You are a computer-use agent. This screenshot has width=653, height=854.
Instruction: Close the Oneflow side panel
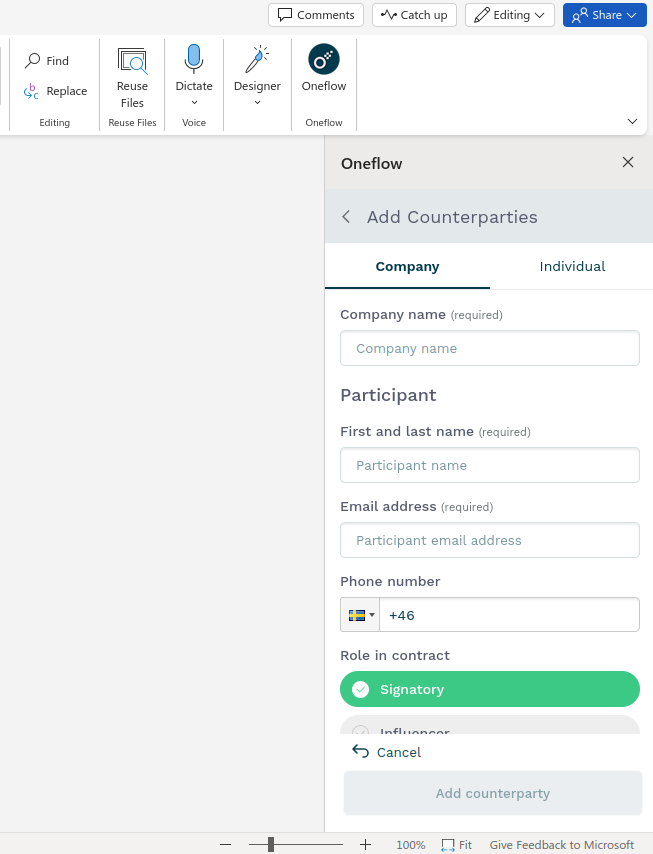click(628, 162)
